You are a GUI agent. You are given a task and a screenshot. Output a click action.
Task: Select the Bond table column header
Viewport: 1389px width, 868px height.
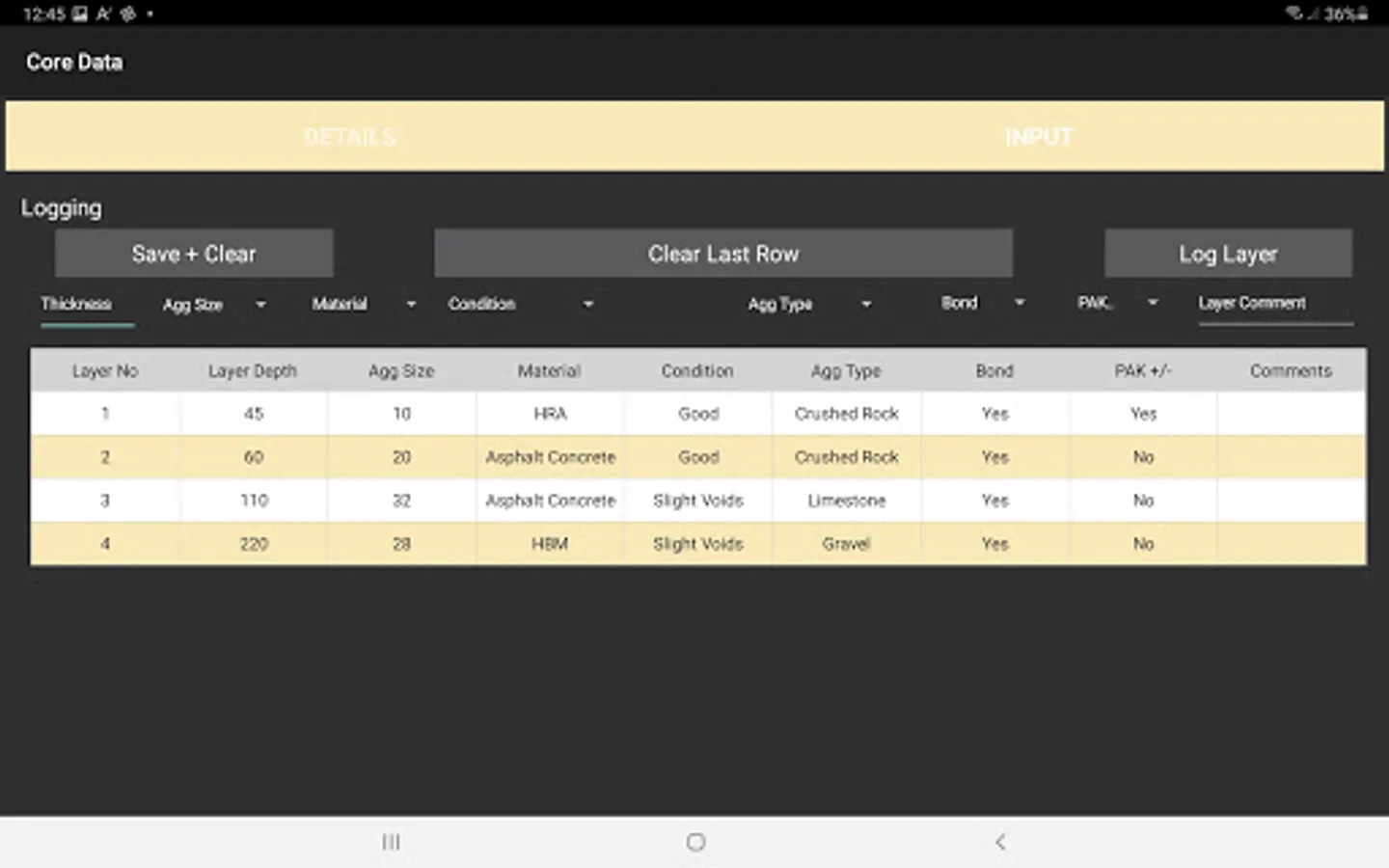[994, 371]
